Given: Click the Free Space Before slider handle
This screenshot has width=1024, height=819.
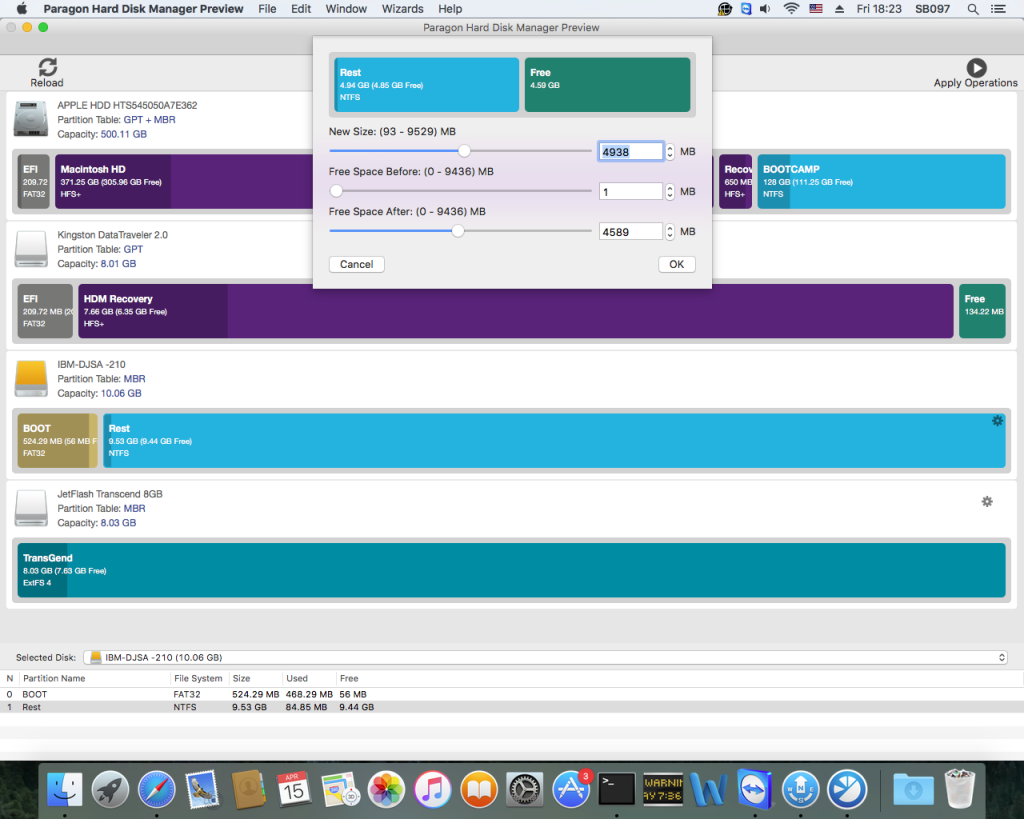Looking at the screenshot, I should click(x=336, y=191).
